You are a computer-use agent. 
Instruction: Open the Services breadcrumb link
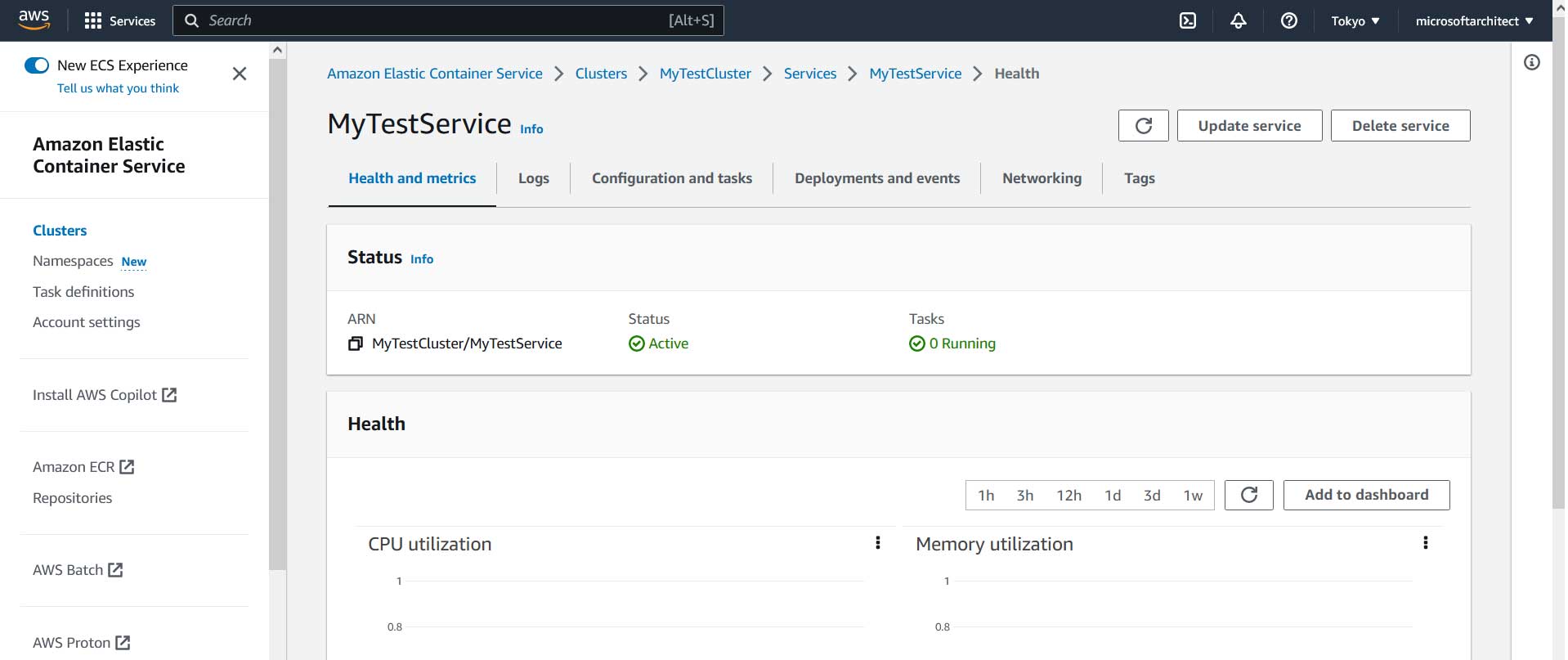[810, 74]
